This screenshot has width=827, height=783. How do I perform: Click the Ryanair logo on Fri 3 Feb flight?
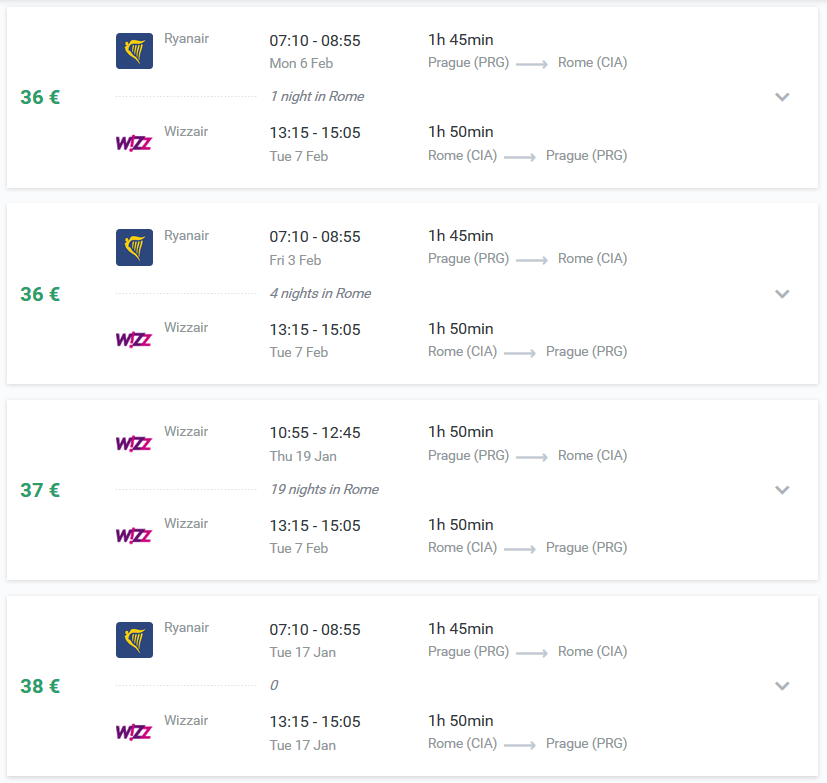click(134, 247)
